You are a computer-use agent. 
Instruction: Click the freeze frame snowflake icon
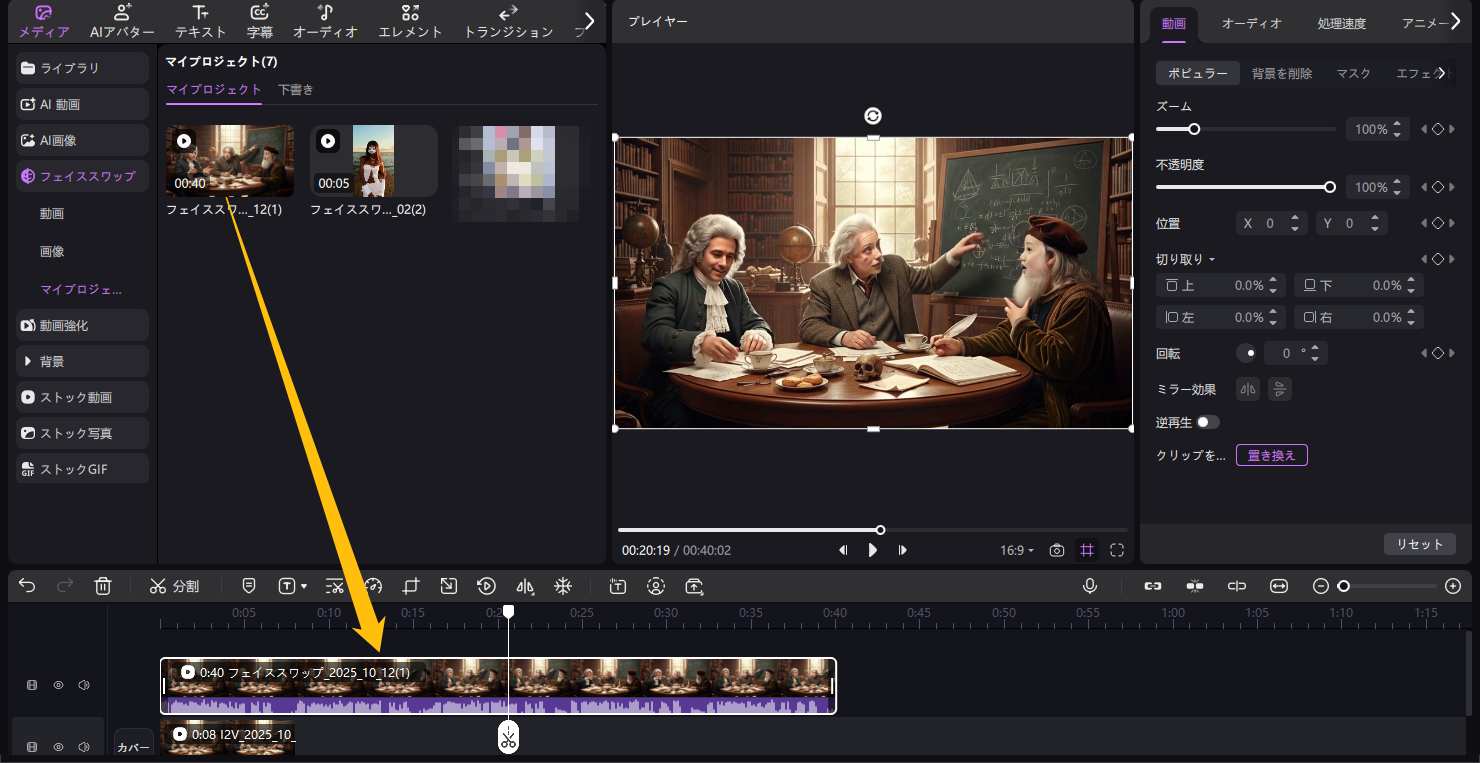coord(563,586)
